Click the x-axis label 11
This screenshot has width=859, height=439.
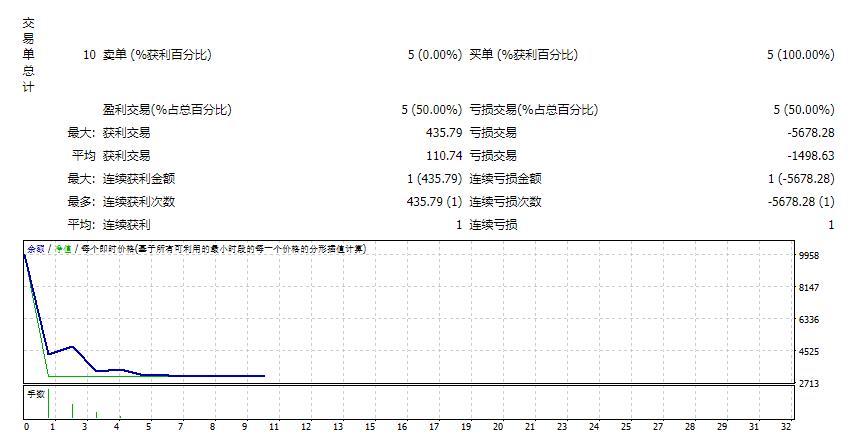tap(274, 427)
